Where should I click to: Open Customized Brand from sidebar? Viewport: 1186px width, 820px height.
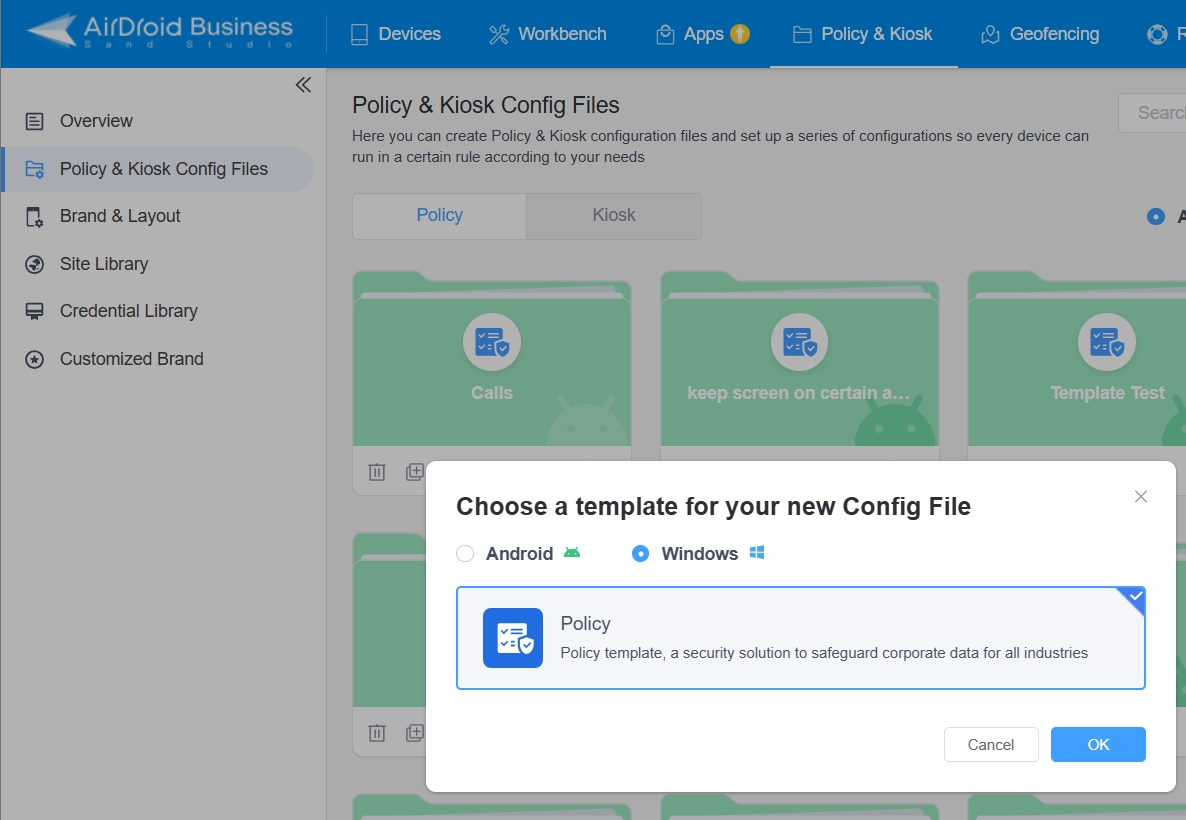point(131,359)
